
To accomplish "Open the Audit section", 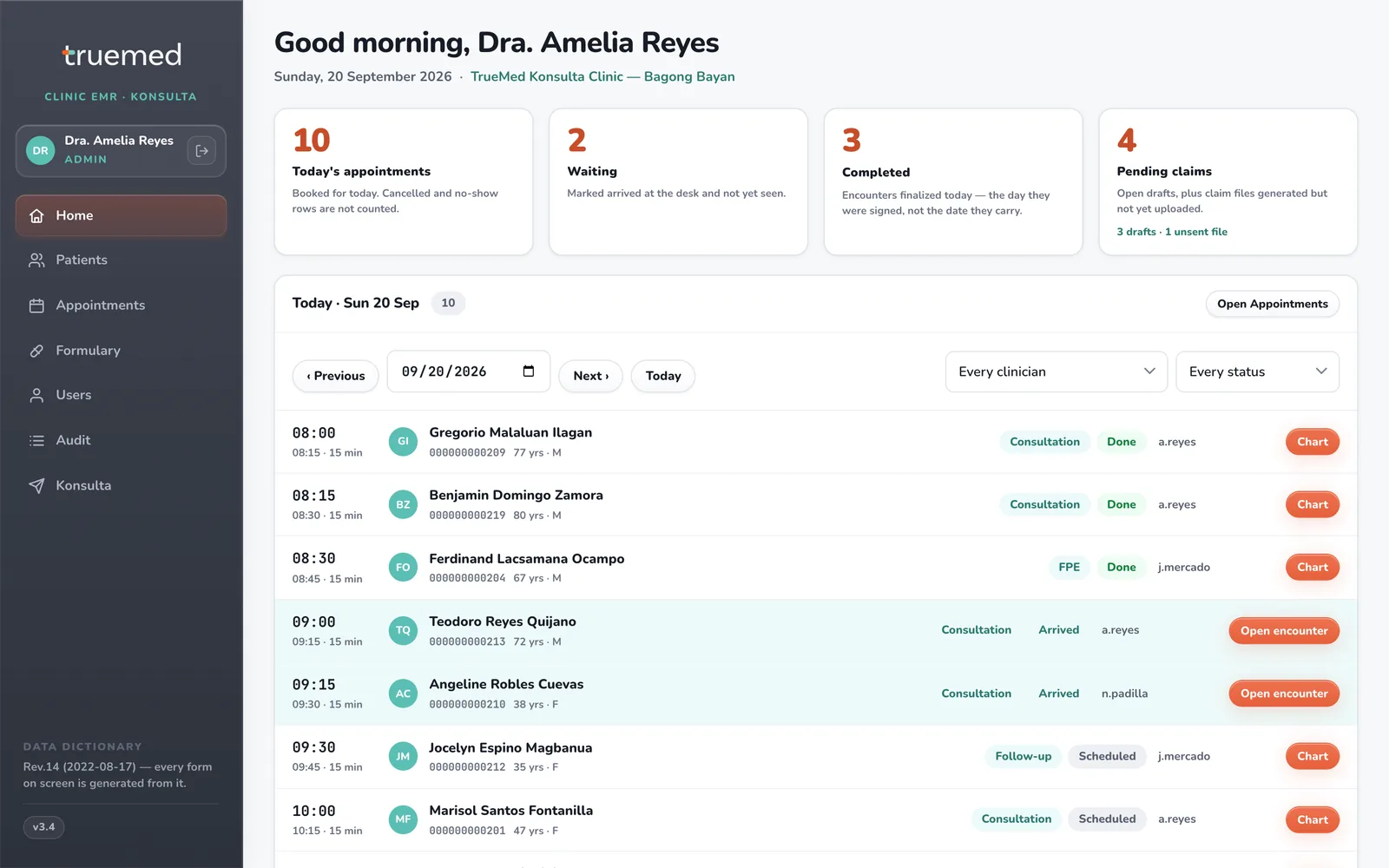I will point(121,440).
